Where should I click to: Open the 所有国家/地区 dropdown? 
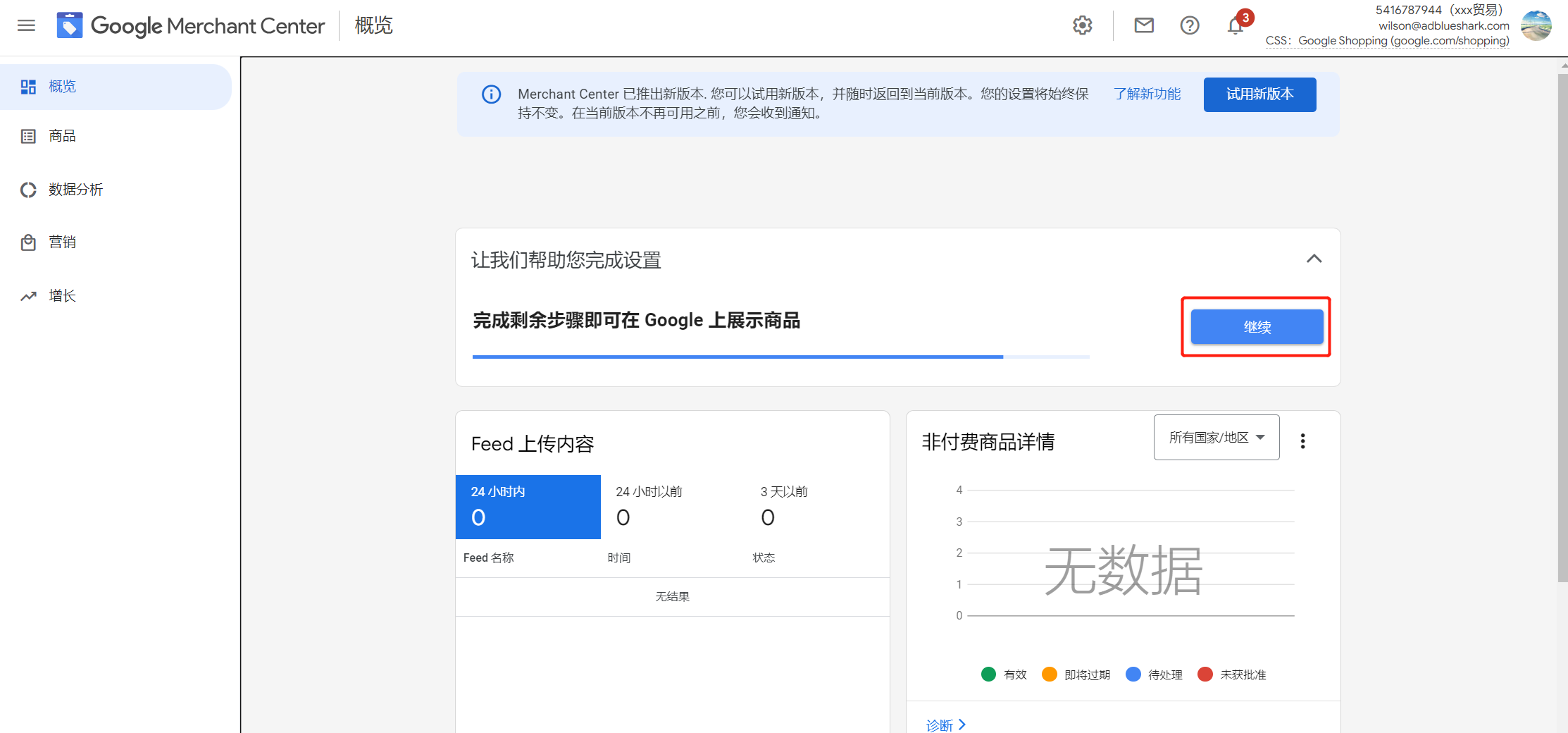[1217, 438]
